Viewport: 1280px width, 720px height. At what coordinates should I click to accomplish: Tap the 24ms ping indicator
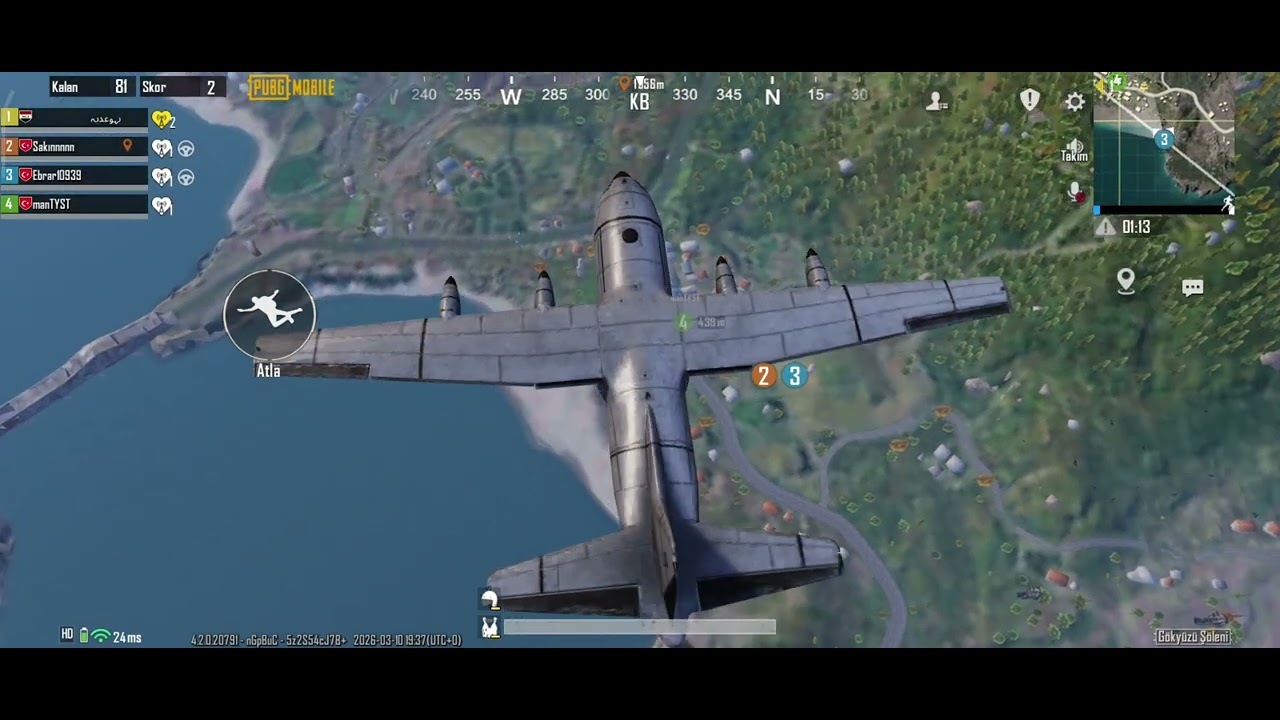tap(127, 637)
